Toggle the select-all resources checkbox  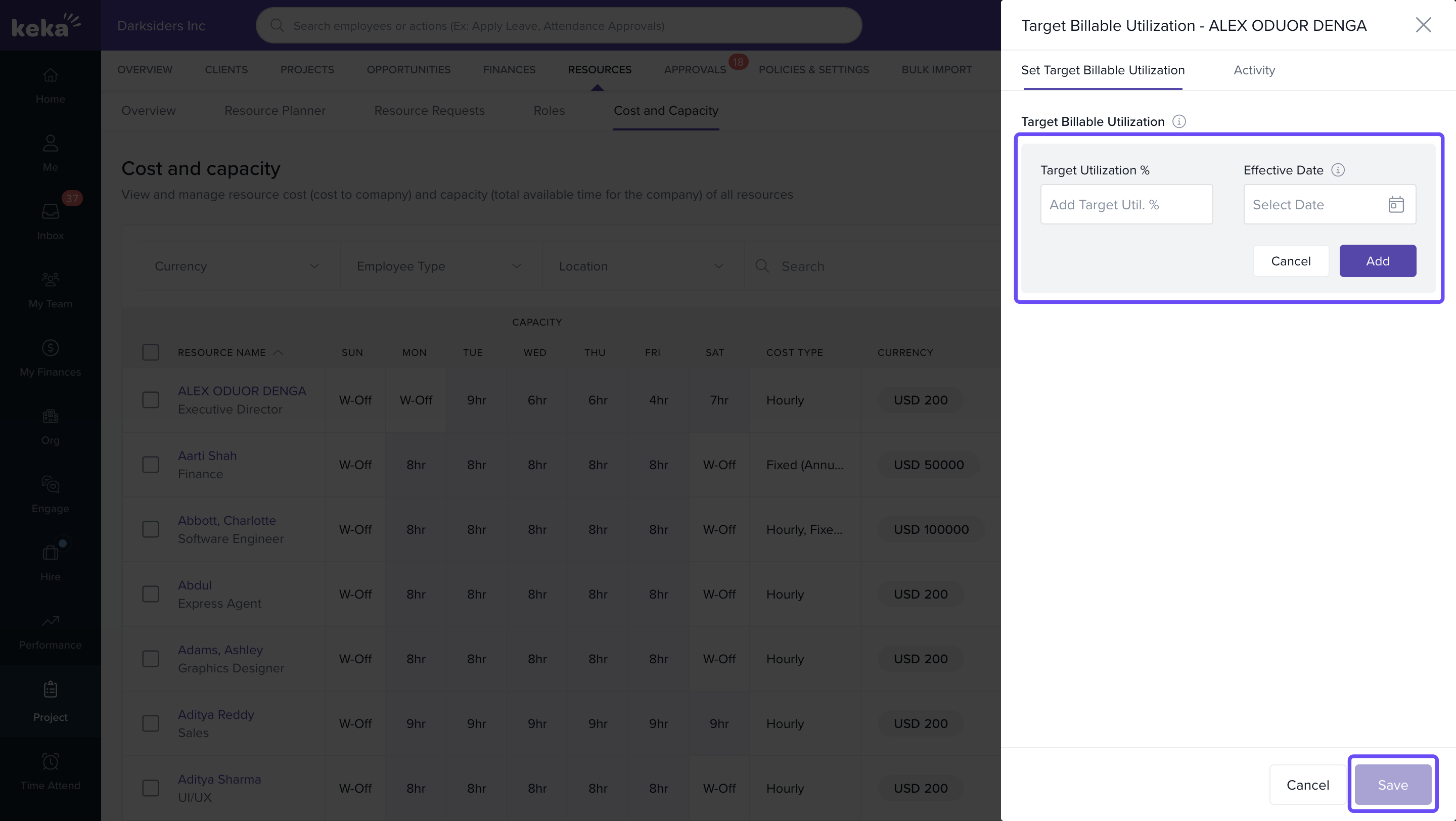coord(150,352)
